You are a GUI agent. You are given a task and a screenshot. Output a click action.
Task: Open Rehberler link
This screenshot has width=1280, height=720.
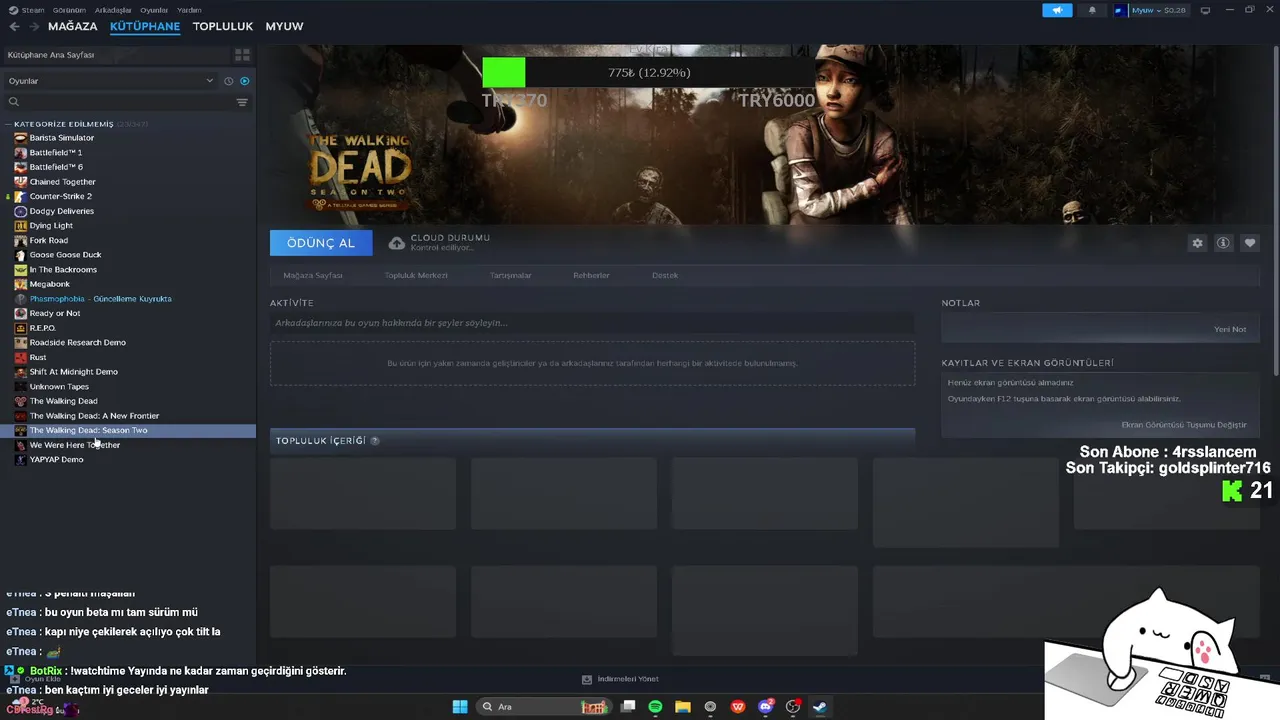(x=591, y=275)
